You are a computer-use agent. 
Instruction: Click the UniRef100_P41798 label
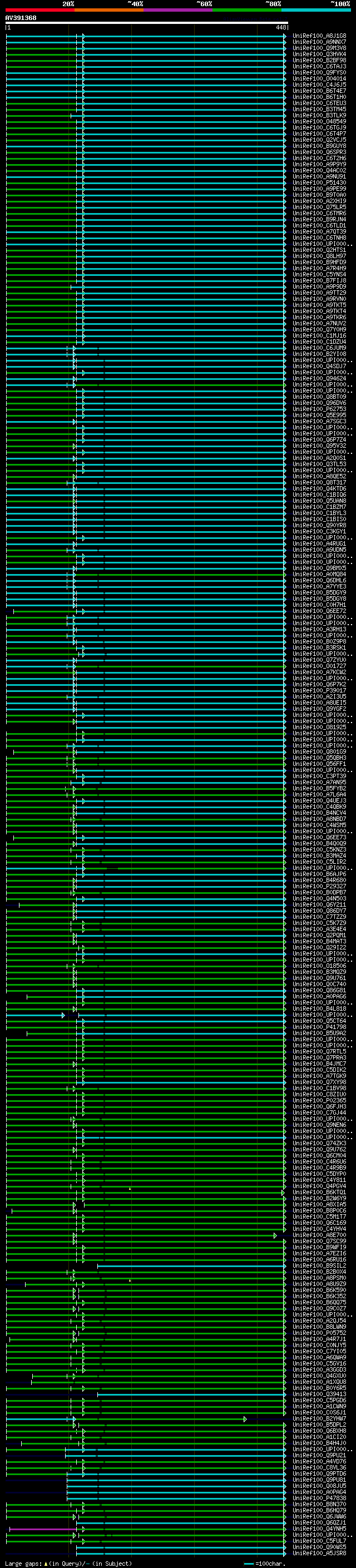pos(319,1027)
